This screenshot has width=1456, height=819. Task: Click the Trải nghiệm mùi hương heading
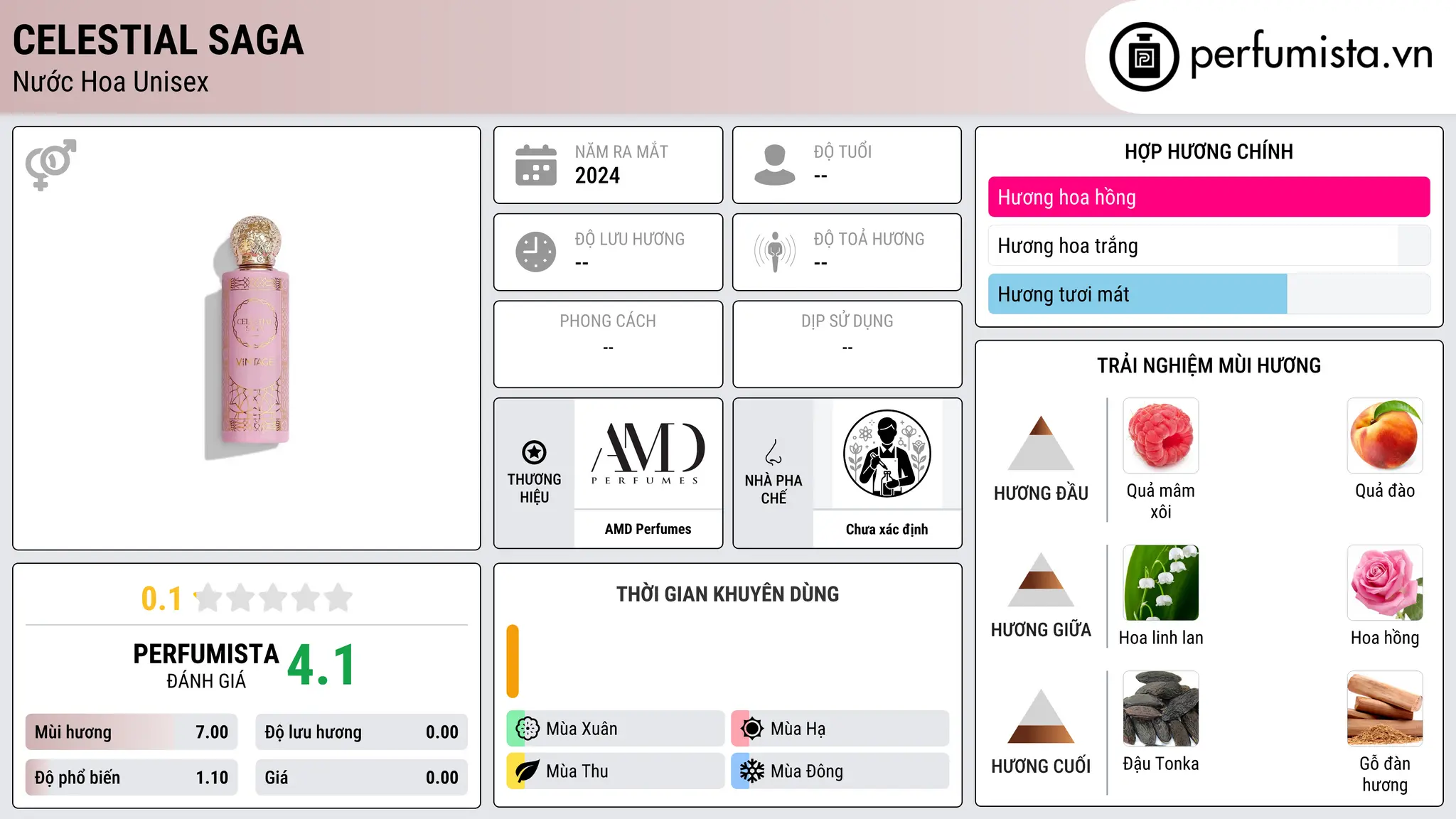[x=1209, y=365]
